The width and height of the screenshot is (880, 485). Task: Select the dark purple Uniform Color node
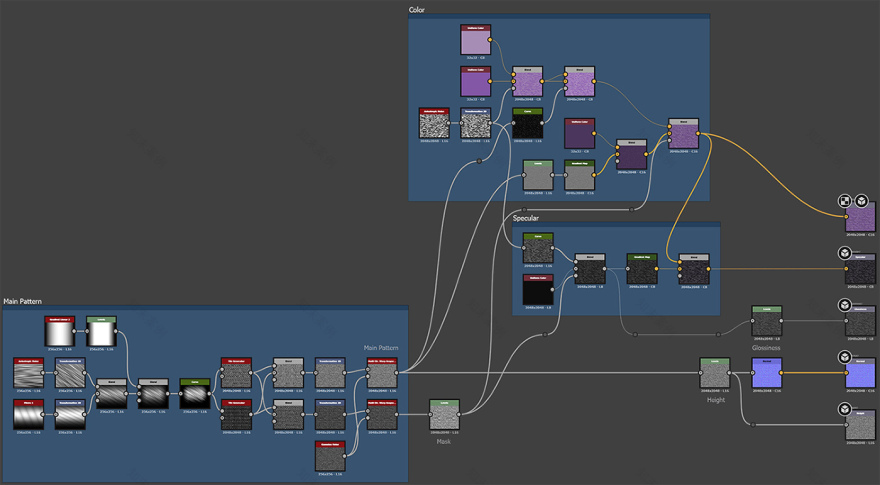(579, 134)
